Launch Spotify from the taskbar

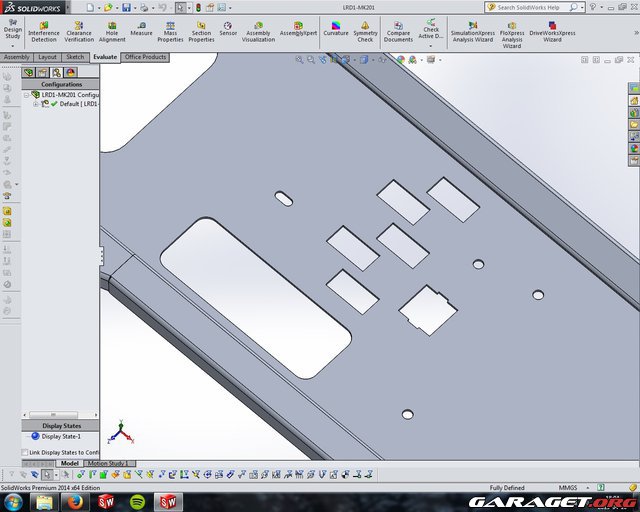coord(137,501)
